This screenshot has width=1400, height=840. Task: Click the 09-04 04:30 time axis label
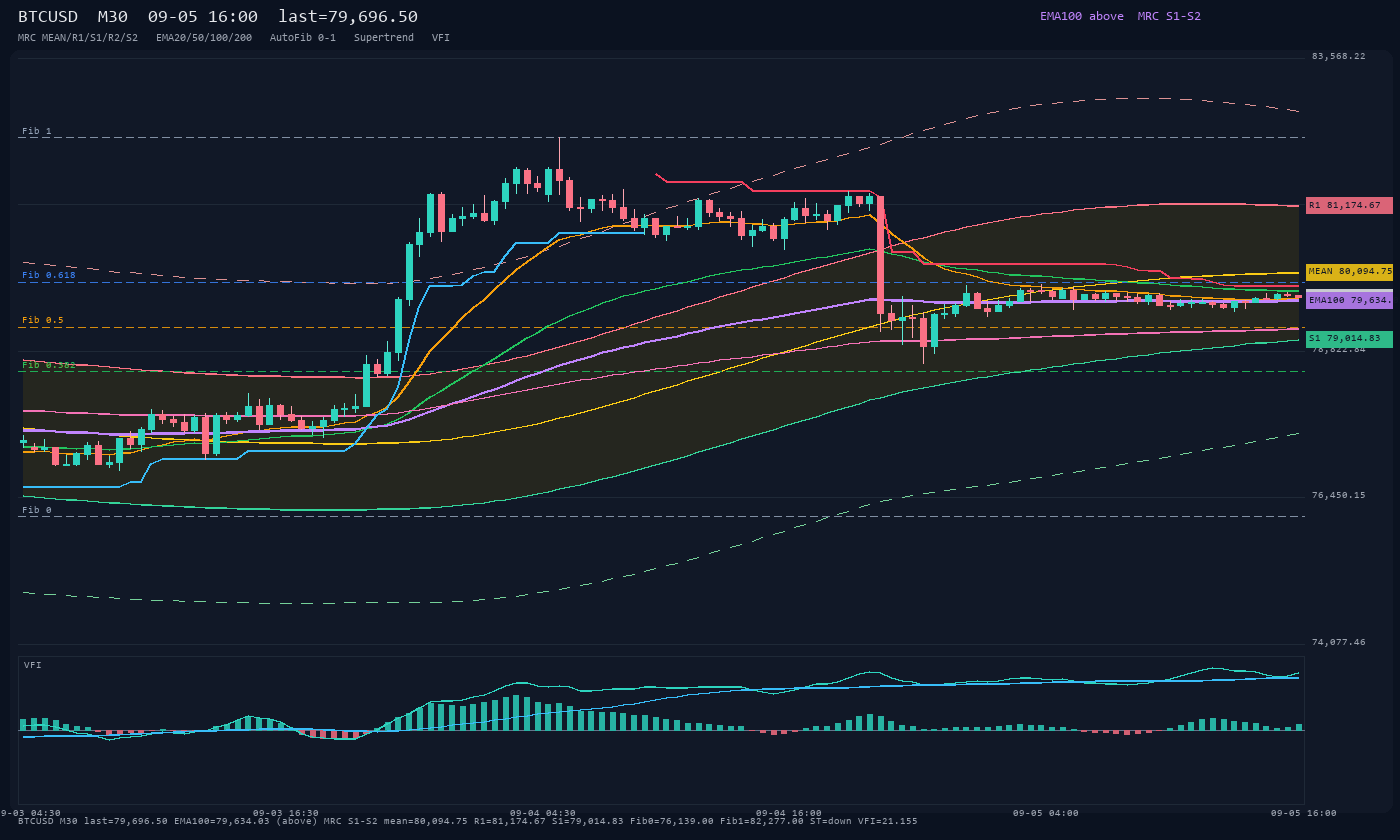[x=543, y=813]
